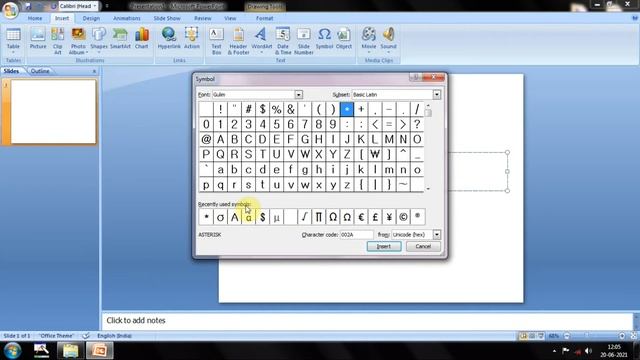Open the Font dropdown in Symbol dialog
The height and width of the screenshot is (360, 640).
coord(298,95)
